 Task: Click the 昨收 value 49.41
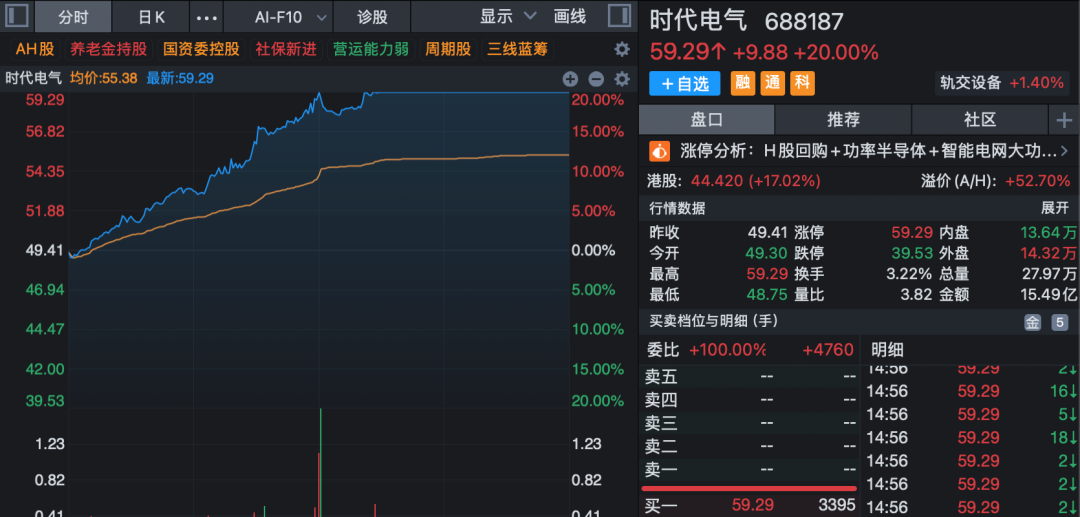point(767,233)
